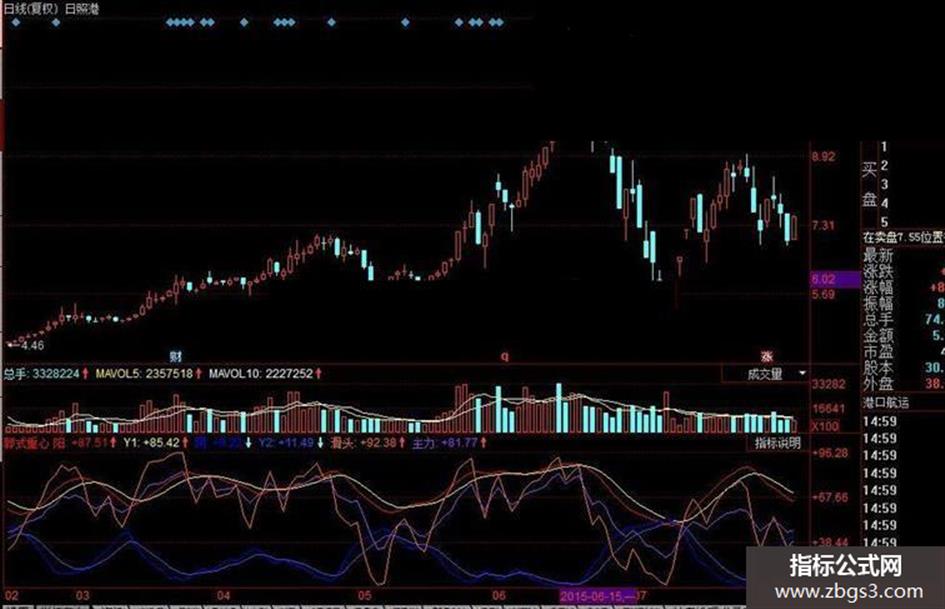The width and height of the screenshot is (945, 609).
Task: Click the 日线(复权) period label
Action: click(x=30, y=8)
